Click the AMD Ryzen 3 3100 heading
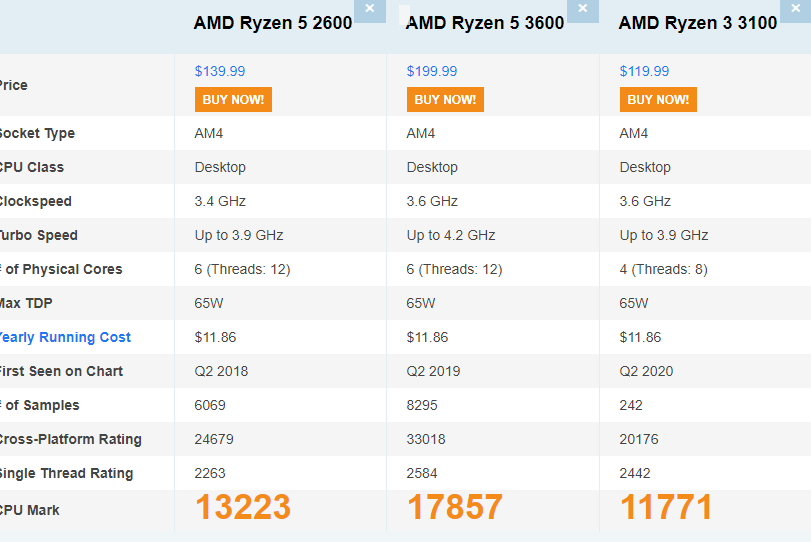811x542 pixels. (698, 23)
